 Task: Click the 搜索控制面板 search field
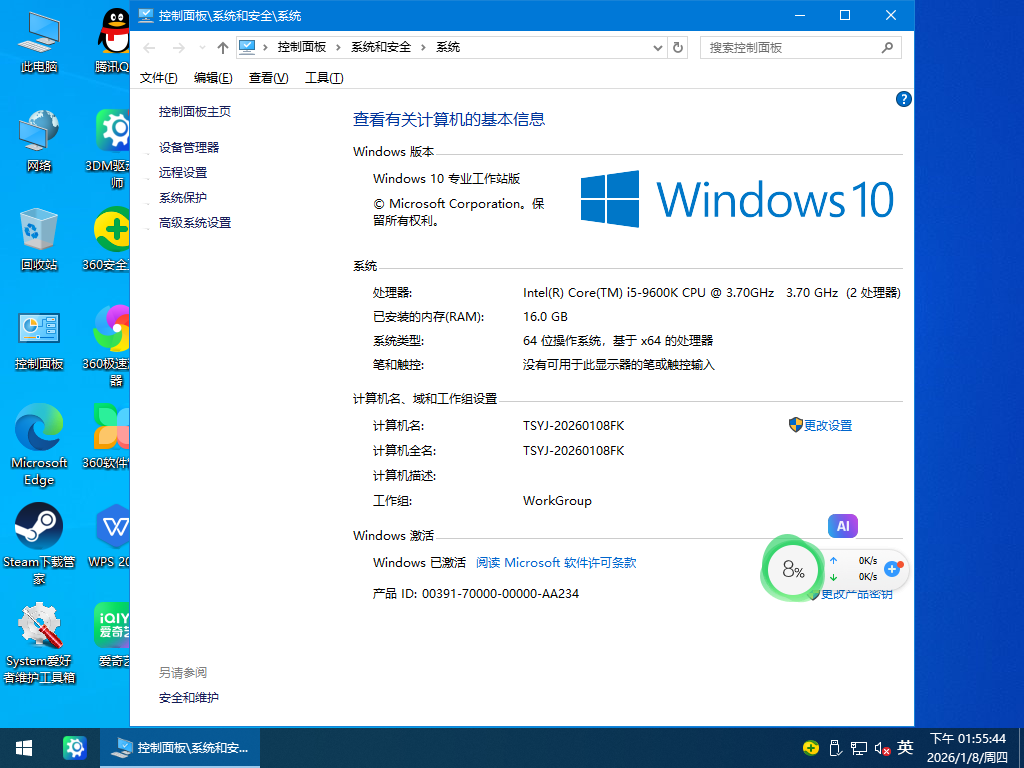(x=790, y=47)
